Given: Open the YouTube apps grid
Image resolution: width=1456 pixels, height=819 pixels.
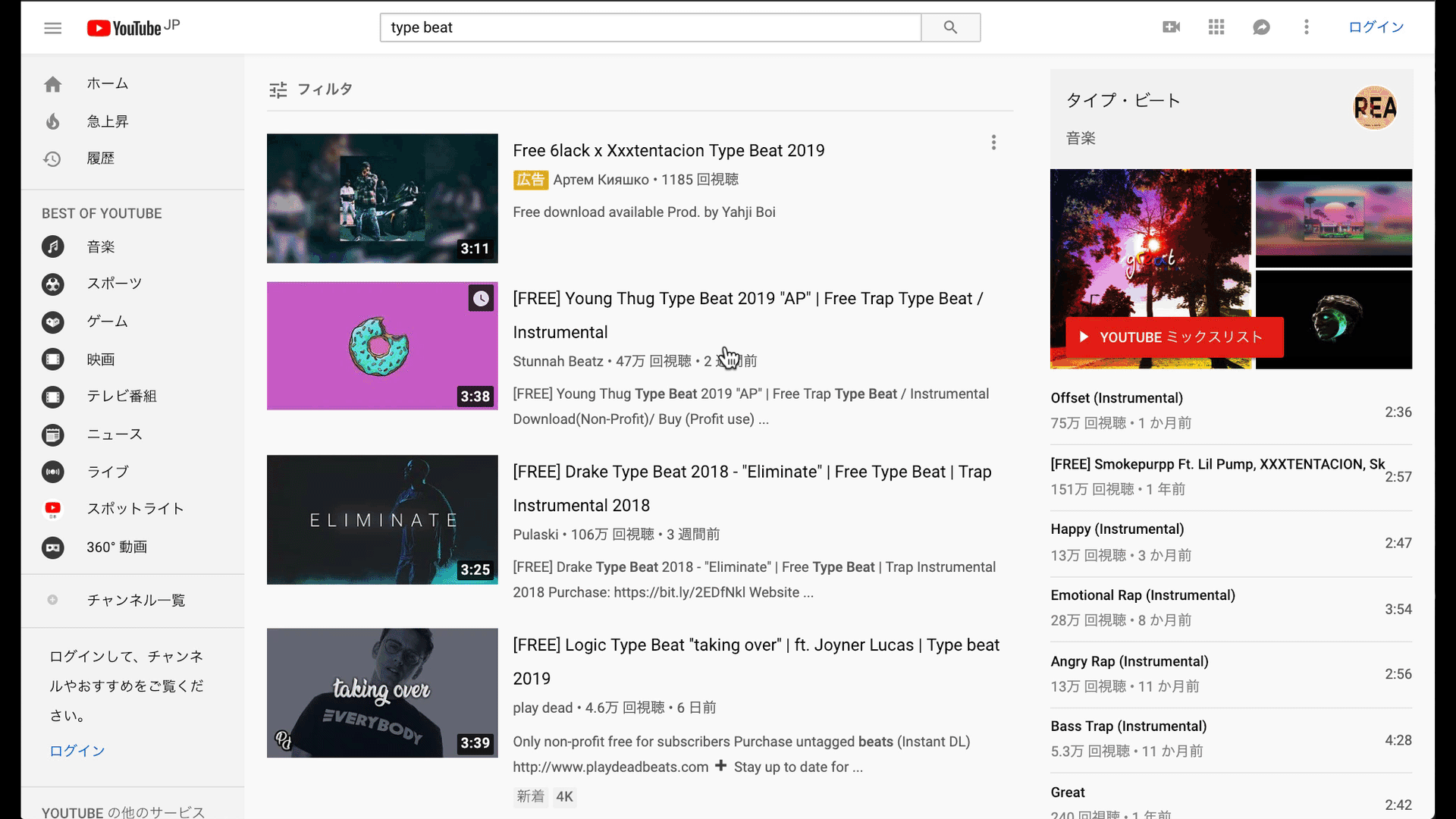Looking at the screenshot, I should (x=1216, y=27).
